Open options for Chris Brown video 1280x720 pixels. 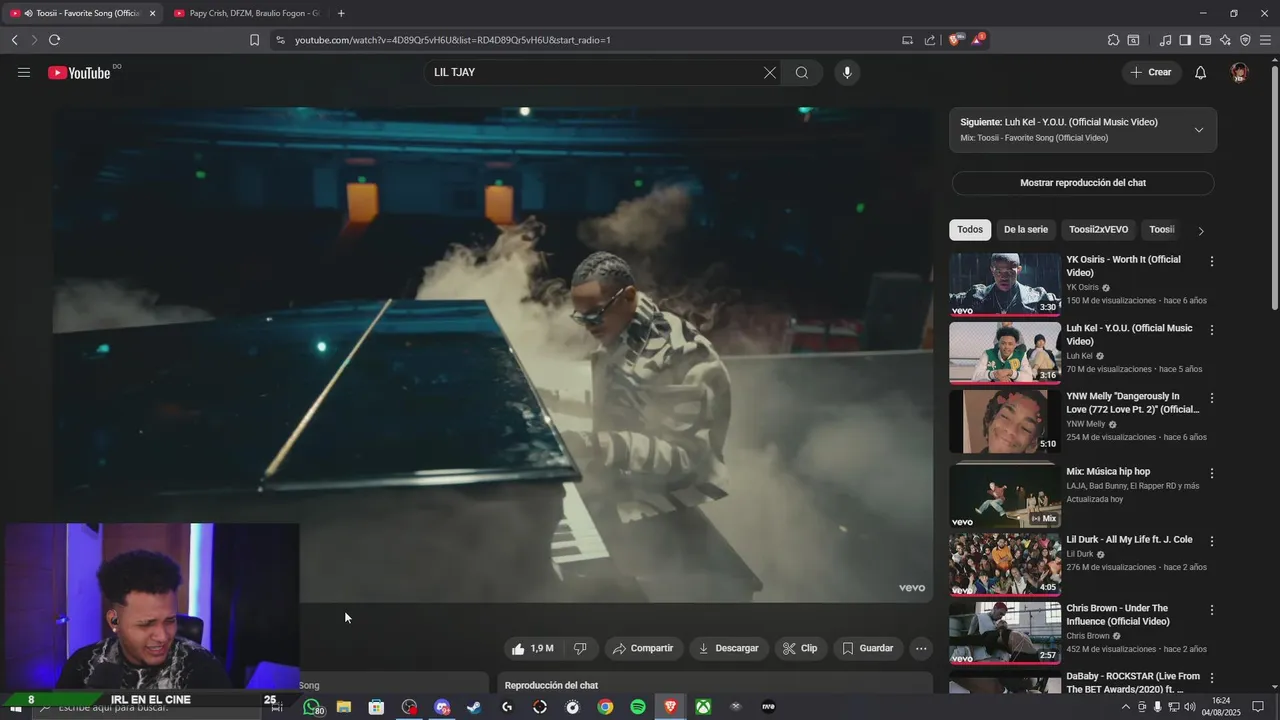point(1212,610)
